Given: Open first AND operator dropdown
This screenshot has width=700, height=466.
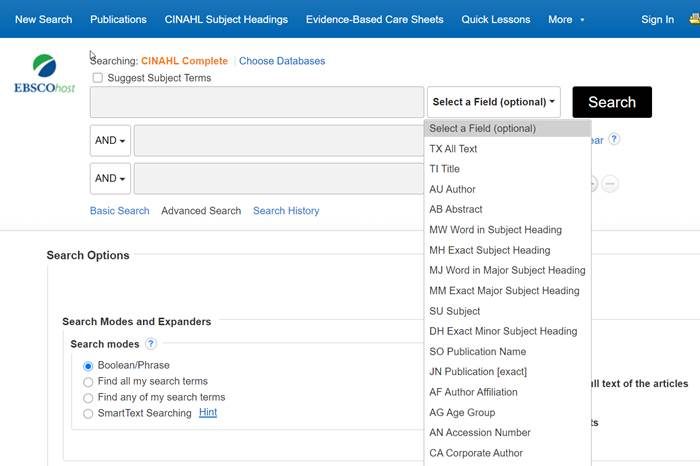Looking at the screenshot, I should (x=110, y=141).
